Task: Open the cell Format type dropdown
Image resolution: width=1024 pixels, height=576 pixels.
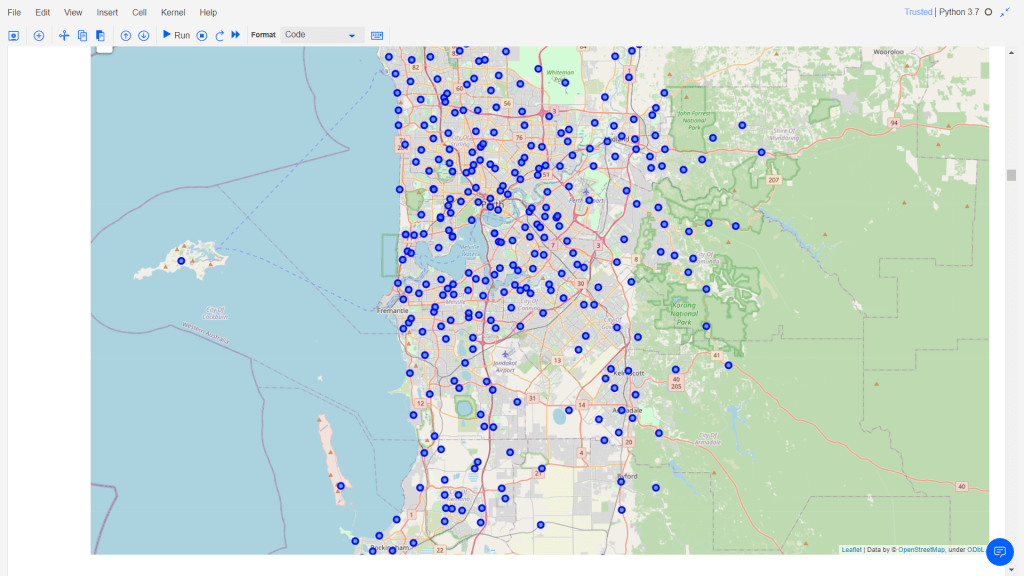Action: point(320,35)
